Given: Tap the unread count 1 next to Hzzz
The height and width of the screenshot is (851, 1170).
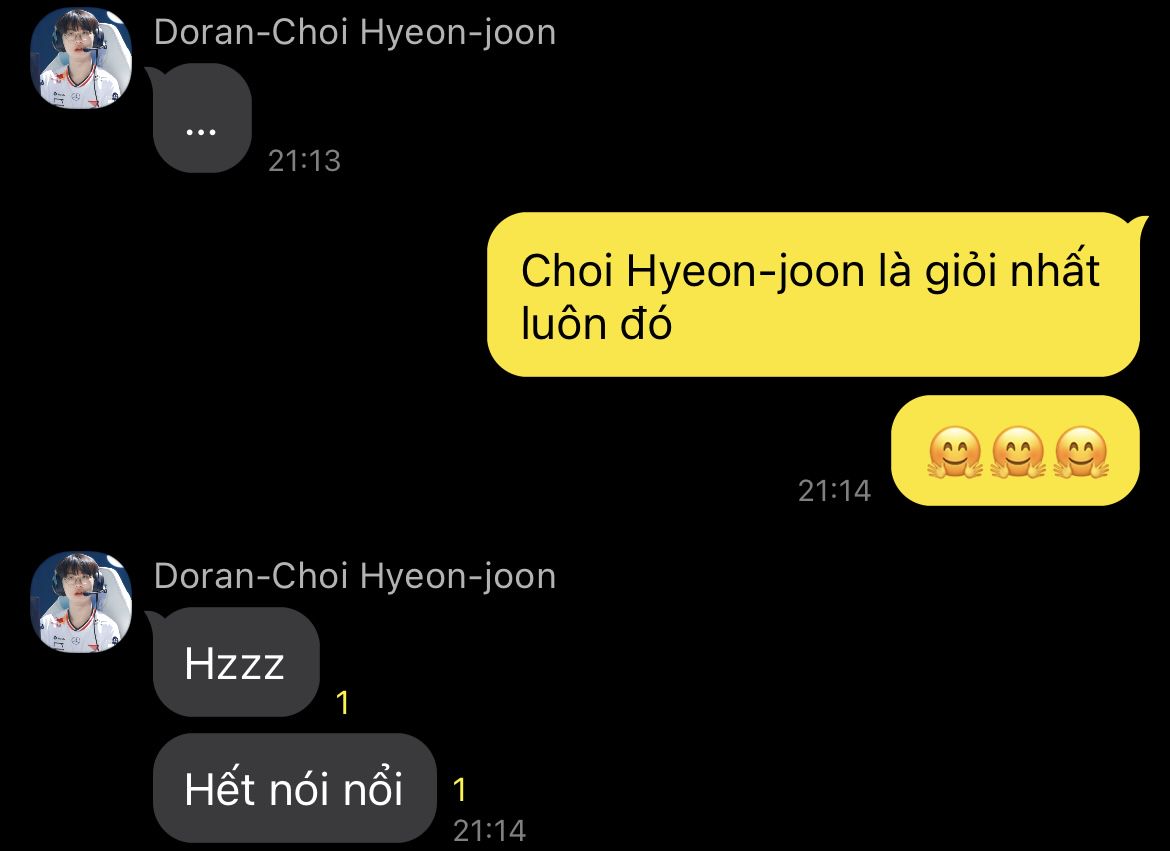Looking at the screenshot, I should (x=342, y=702).
